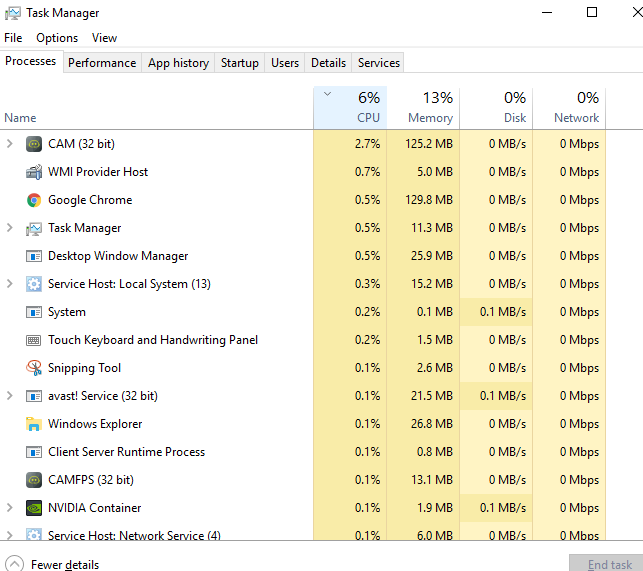Viewport: 643px width, 571px height.
Task: Open the View menu
Action: pos(104,38)
